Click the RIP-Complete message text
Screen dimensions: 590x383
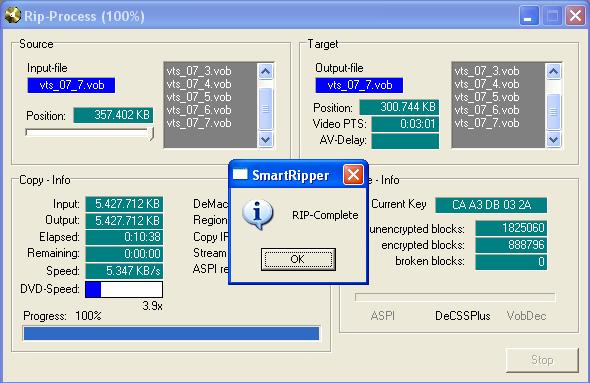[x=325, y=216]
